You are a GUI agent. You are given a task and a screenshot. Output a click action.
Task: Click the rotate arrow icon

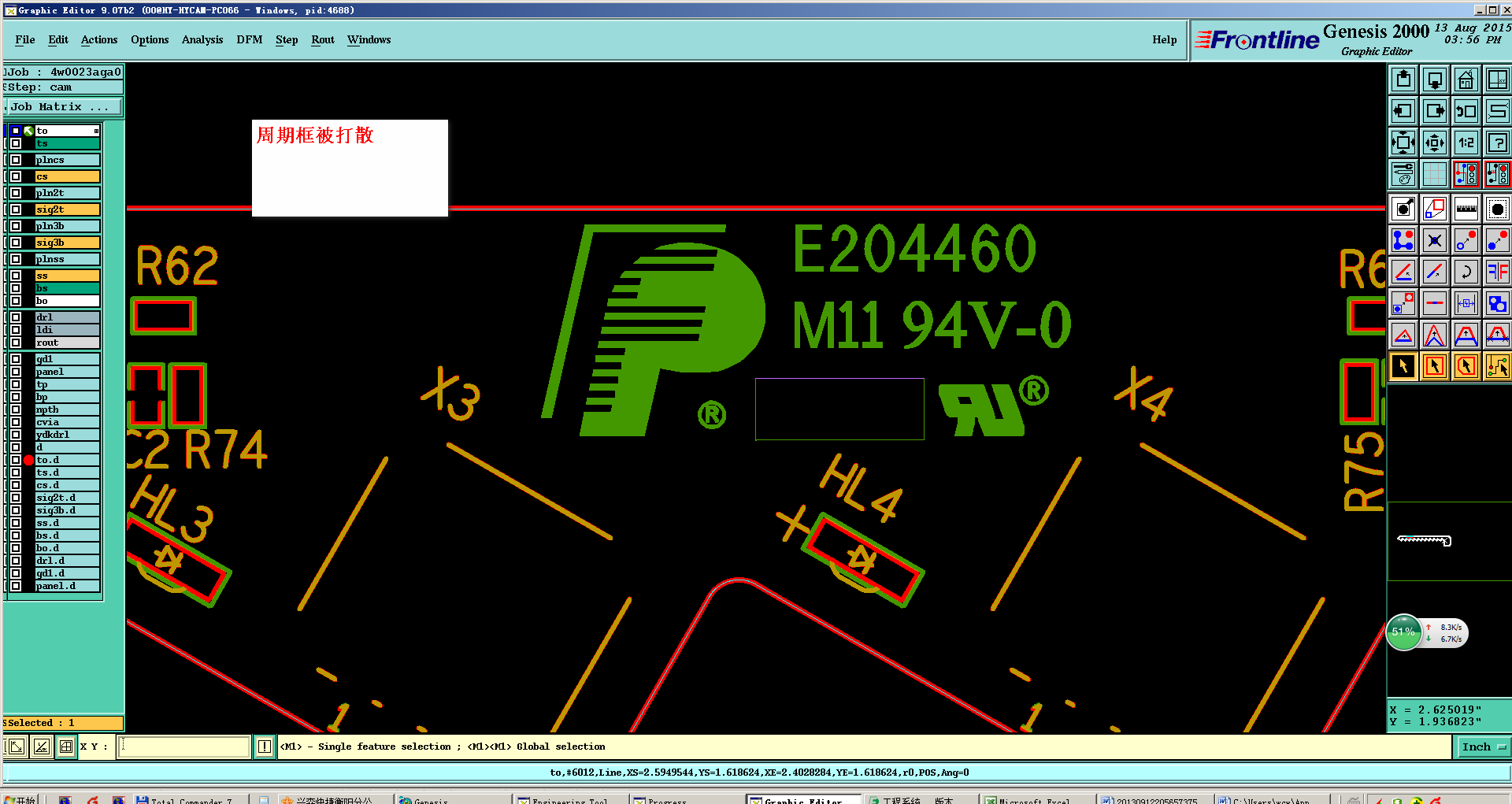click(x=1466, y=272)
